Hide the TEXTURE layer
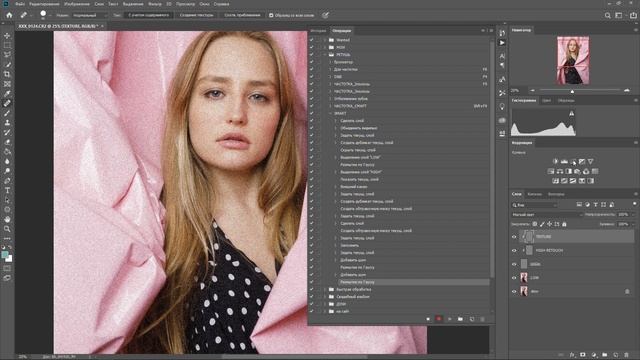The height and width of the screenshot is (360, 640). pos(514,236)
